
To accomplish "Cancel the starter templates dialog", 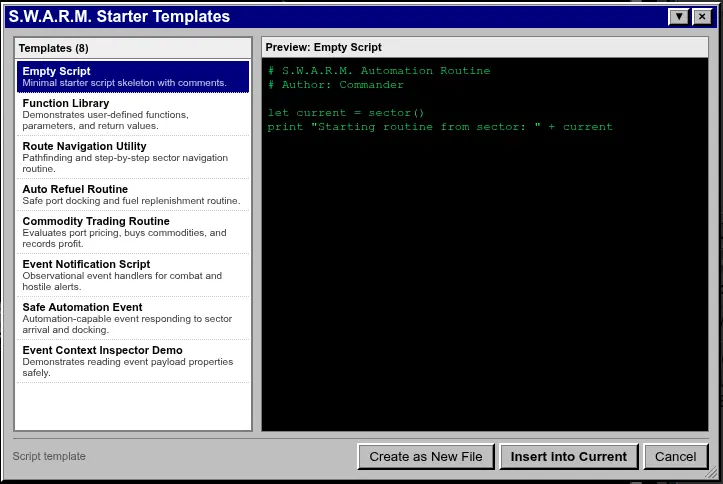I will point(676,457).
